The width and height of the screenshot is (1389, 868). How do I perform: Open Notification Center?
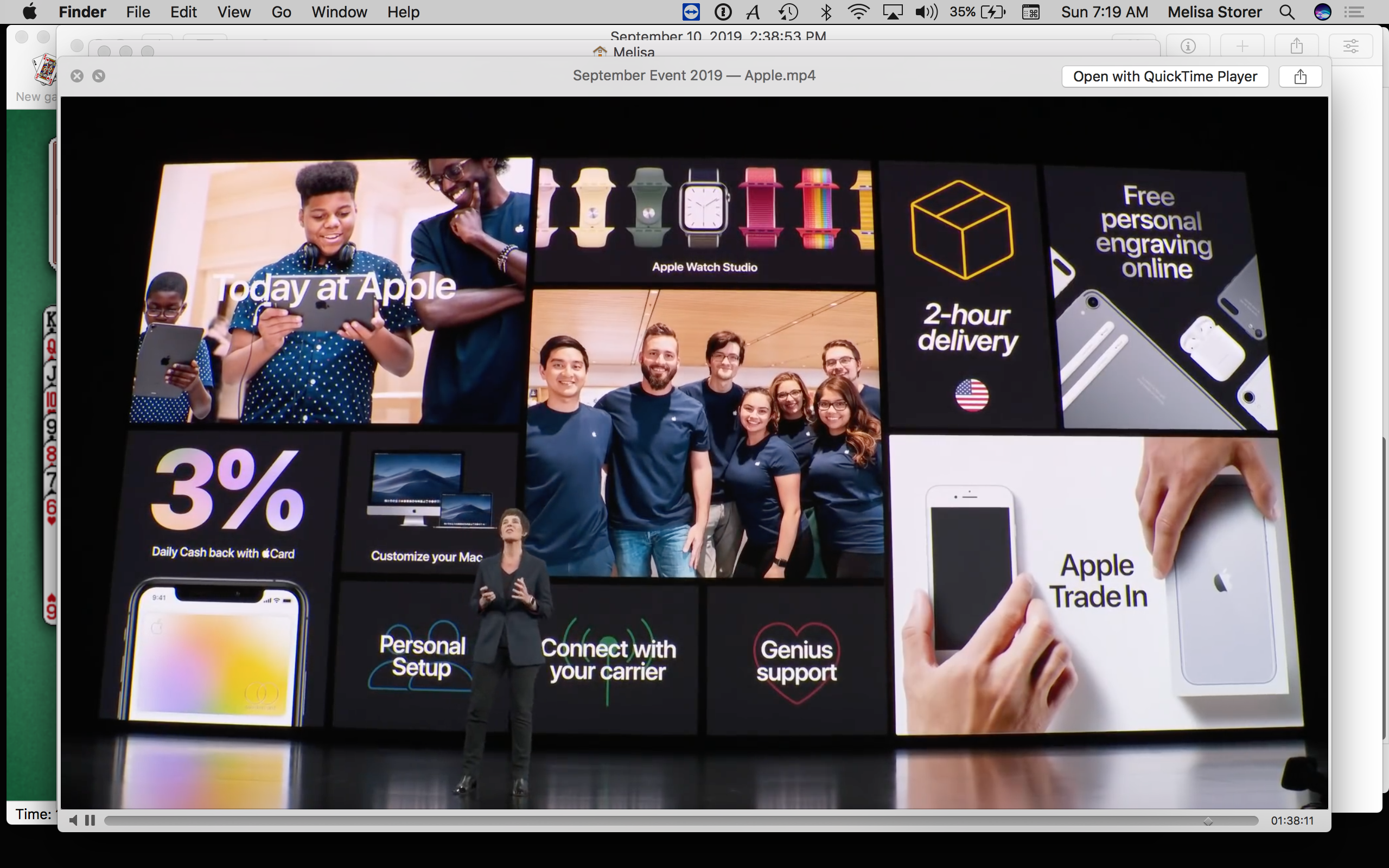click(x=1355, y=12)
